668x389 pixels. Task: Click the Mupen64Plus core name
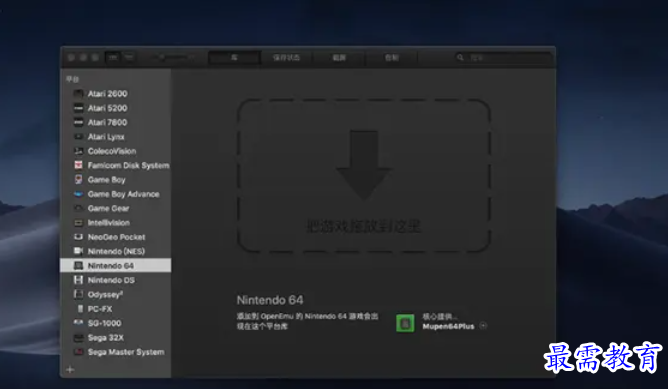448,326
